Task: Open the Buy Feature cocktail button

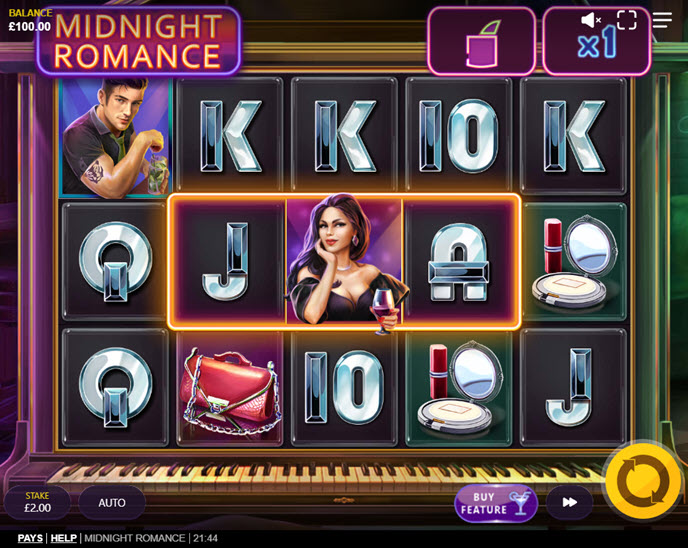Action: [x=496, y=503]
